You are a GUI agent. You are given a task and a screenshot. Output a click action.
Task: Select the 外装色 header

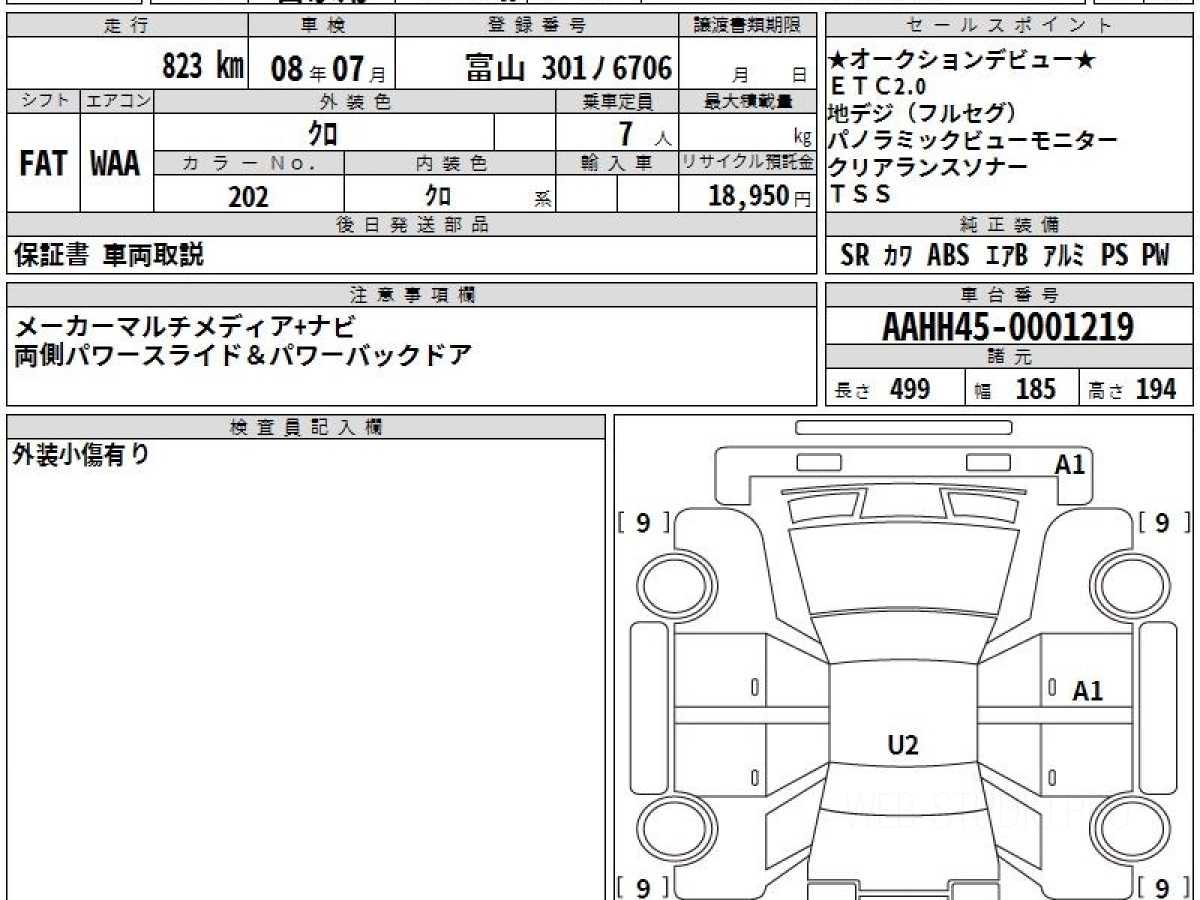point(355,101)
